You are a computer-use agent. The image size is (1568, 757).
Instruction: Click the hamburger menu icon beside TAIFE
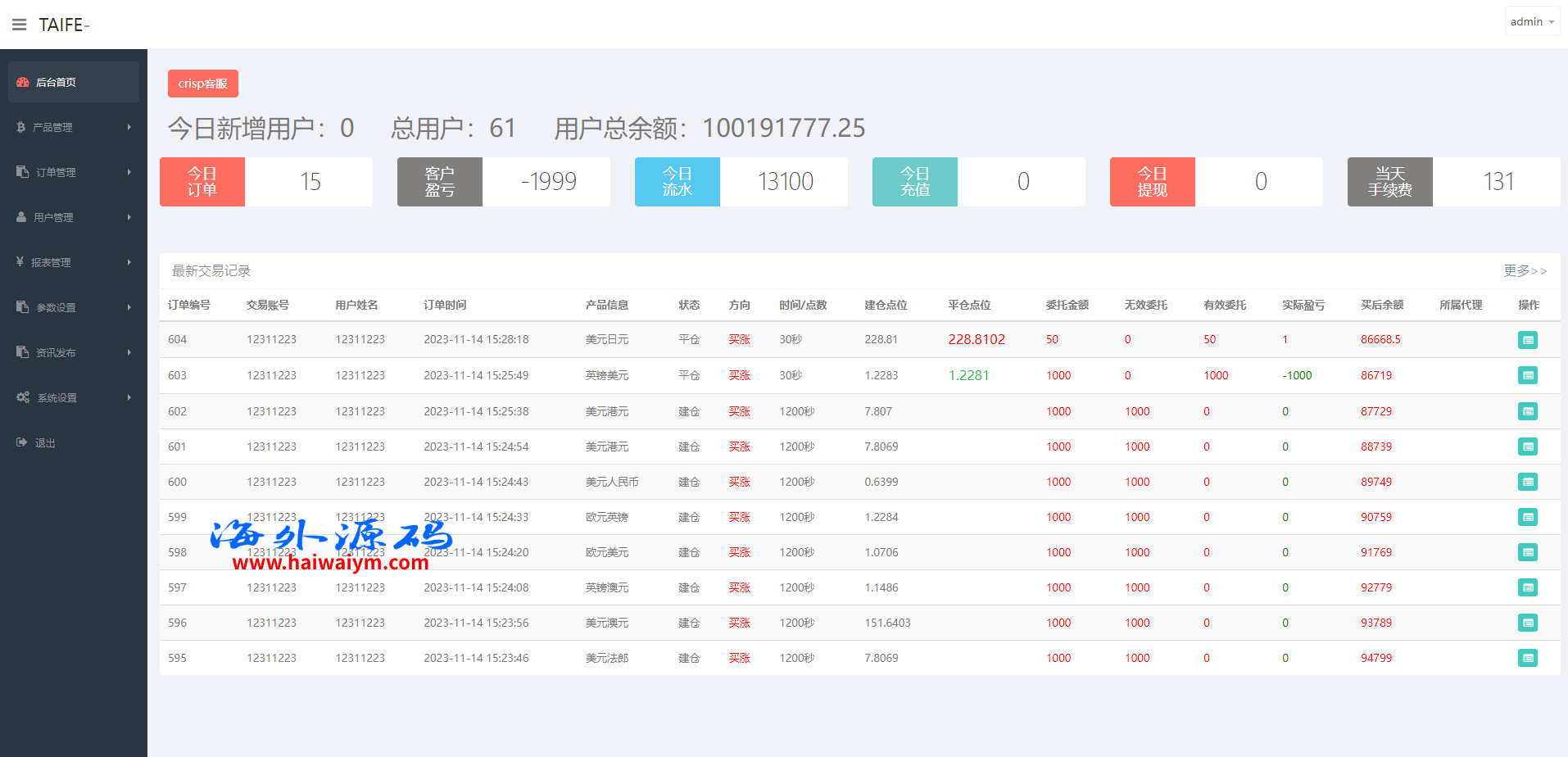point(19,25)
